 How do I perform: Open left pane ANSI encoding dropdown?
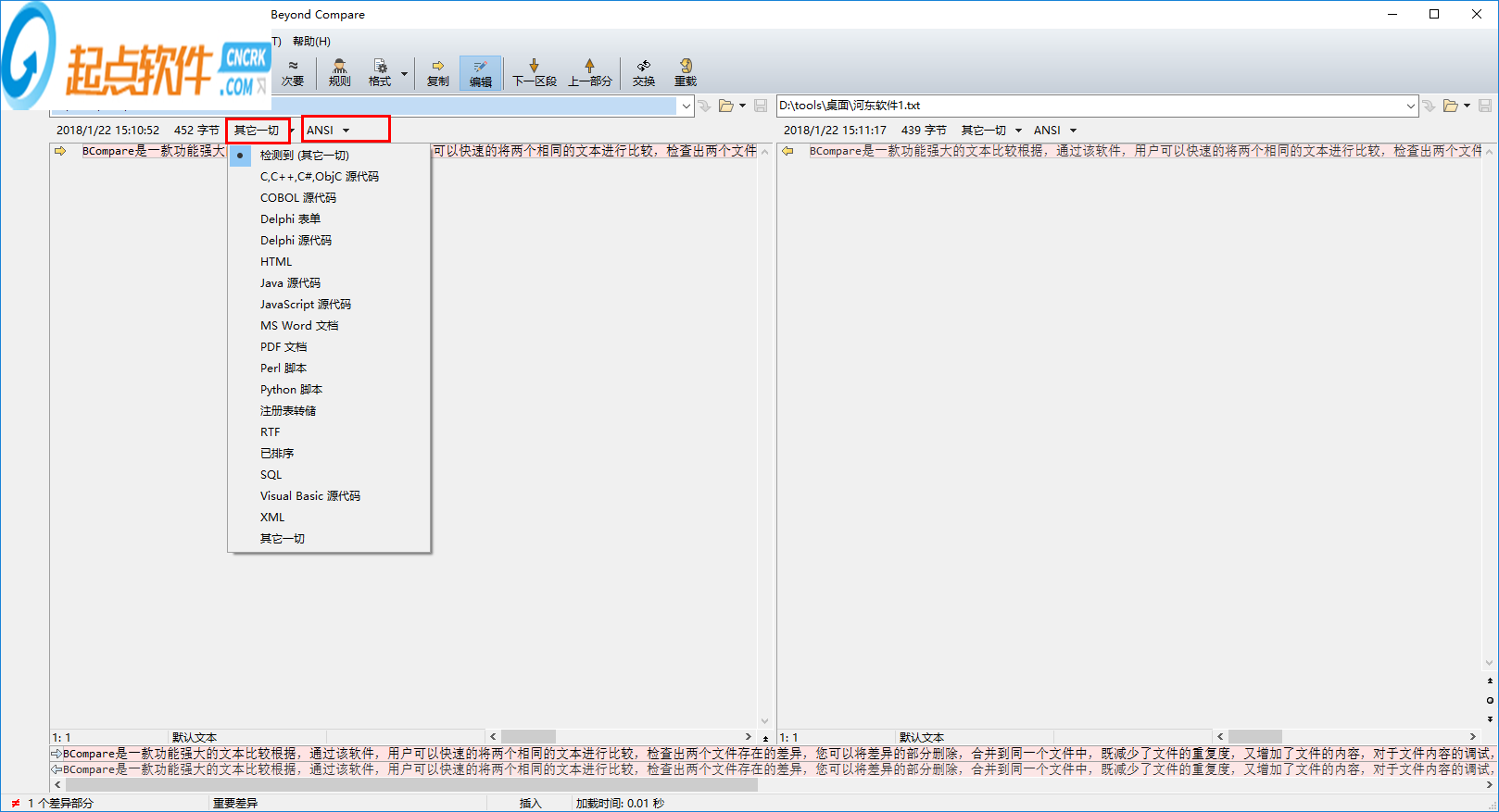pyautogui.click(x=328, y=131)
